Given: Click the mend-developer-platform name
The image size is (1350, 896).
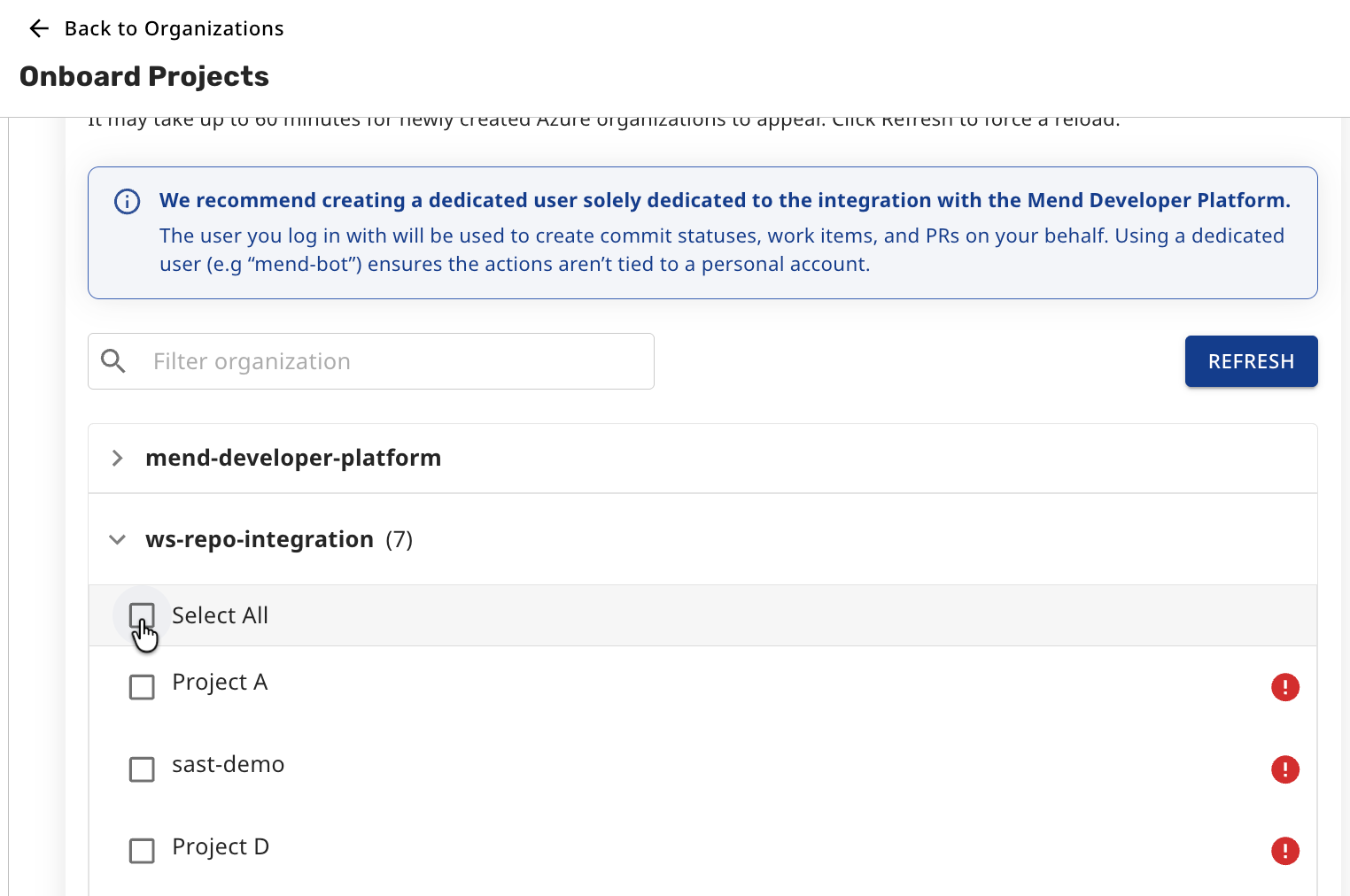Looking at the screenshot, I should pos(293,458).
